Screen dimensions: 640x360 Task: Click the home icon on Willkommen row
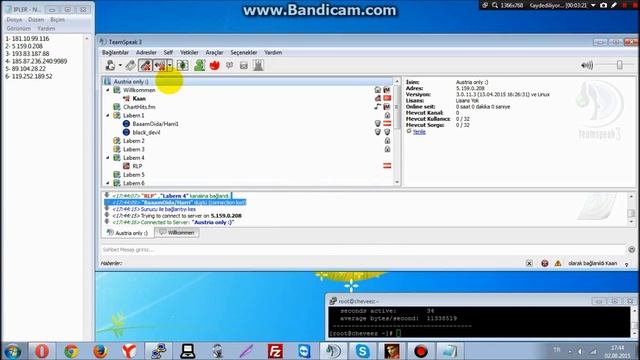click(x=378, y=90)
